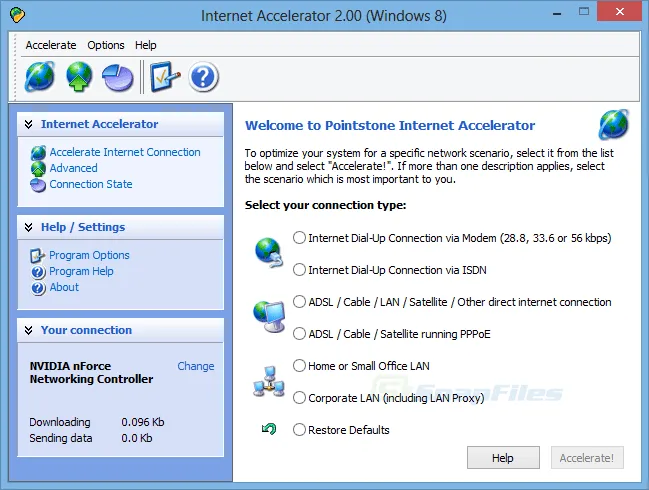The image size is (649, 490).
Task: Open the Accelerate menu
Action: point(51,45)
